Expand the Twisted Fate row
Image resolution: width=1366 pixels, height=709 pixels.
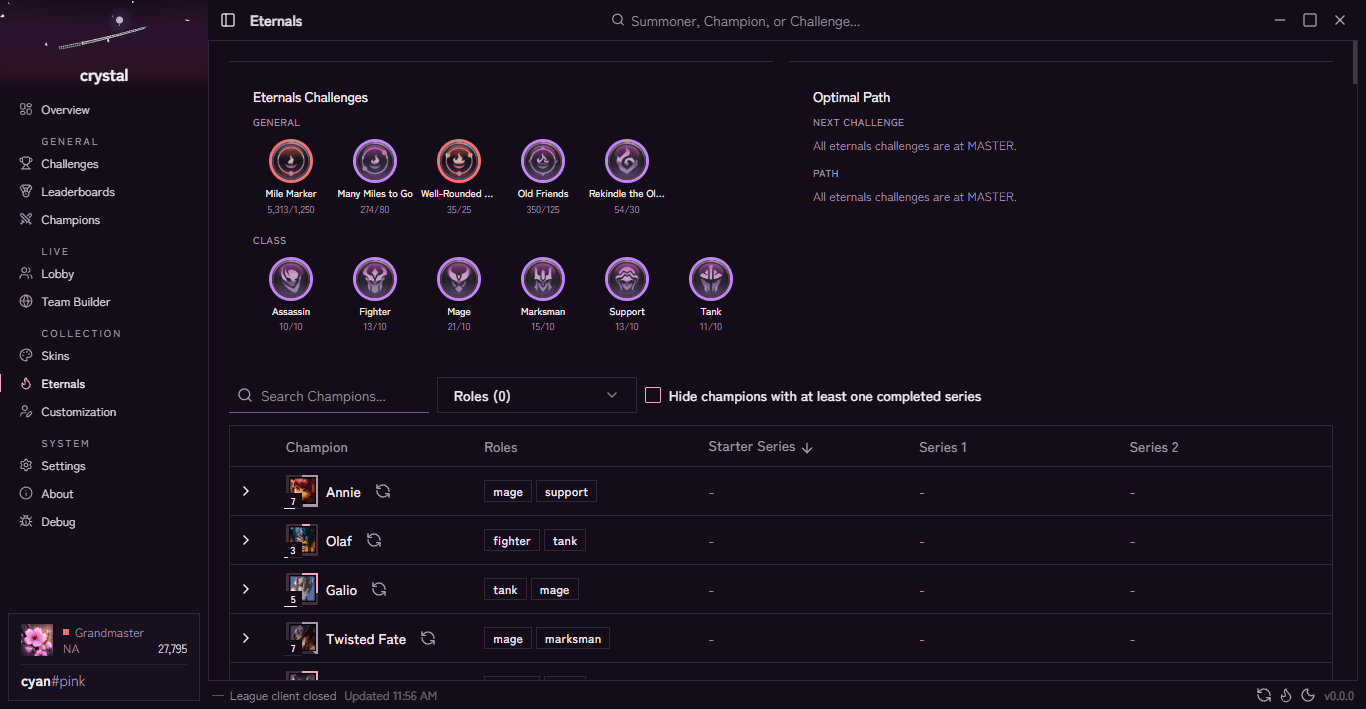(x=246, y=638)
